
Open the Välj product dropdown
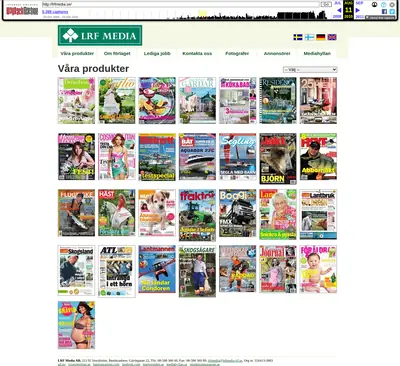point(310,70)
